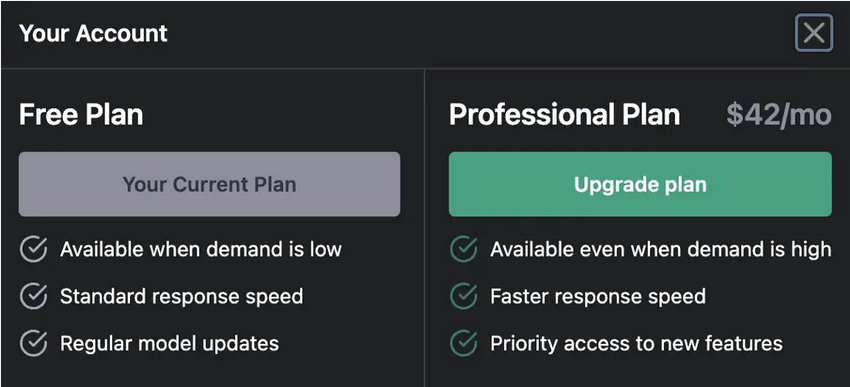Select the Available when demand is low text
The height and width of the screenshot is (387, 850).
tap(201, 249)
